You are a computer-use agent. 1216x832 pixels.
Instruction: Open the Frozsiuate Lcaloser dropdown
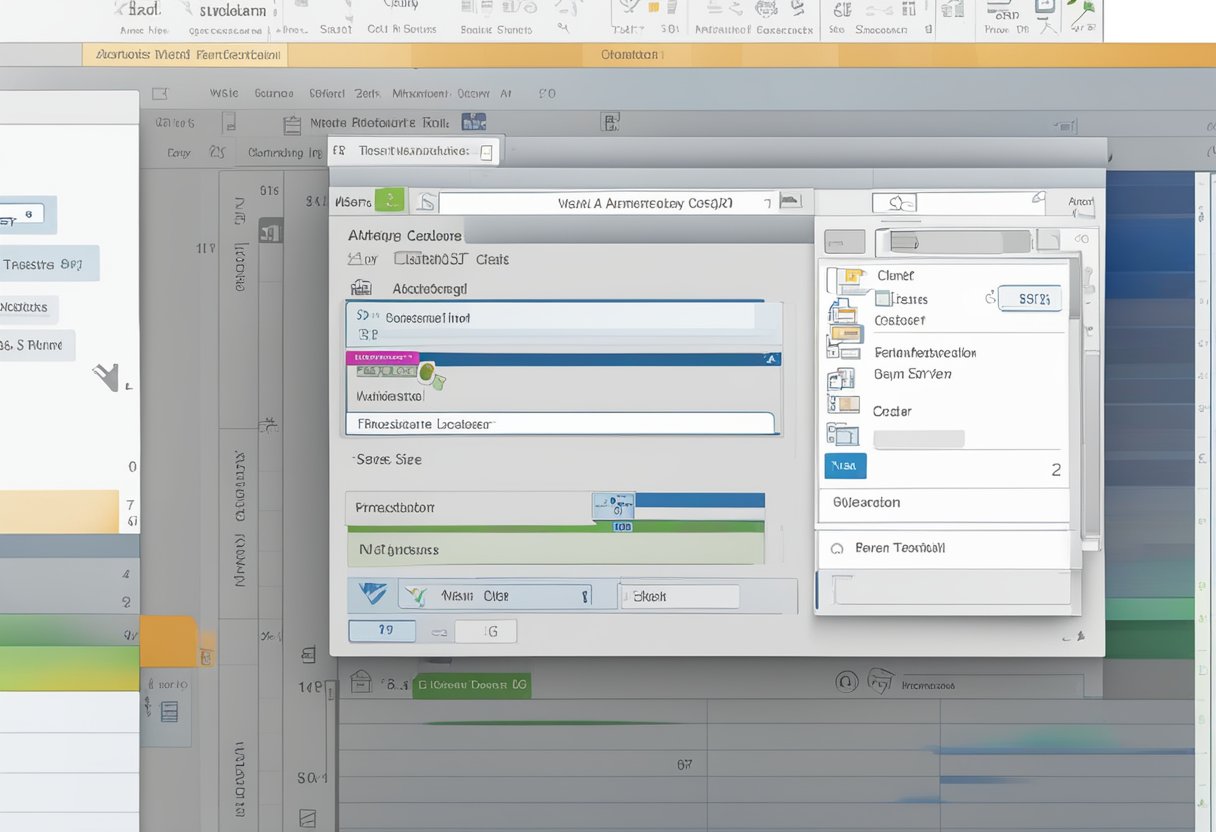(x=560, y=423)
